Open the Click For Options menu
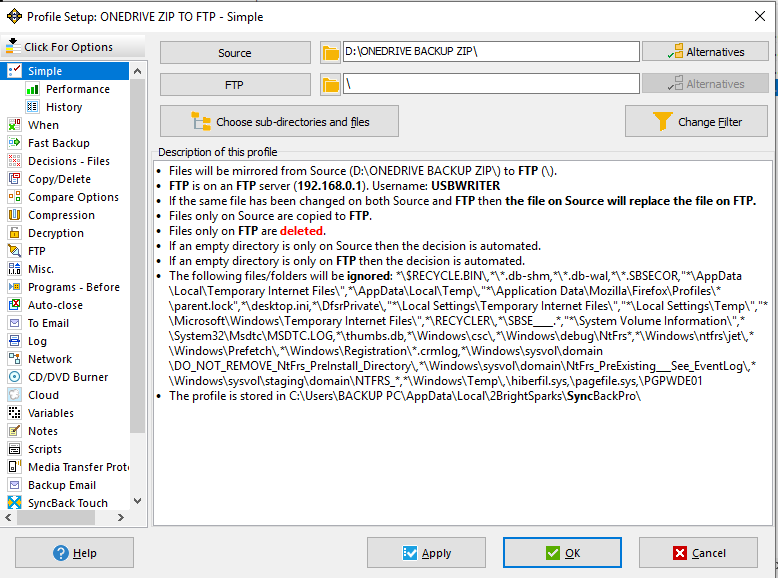Screen dimensions: 778x578 (x=72, y=47)
